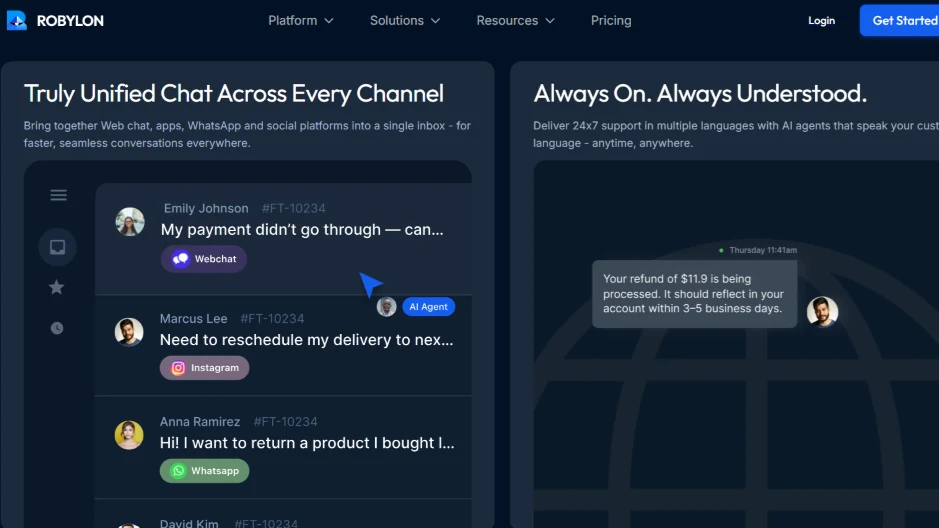Click Emily Johnson's avatar
This screenshot has width=939, height=528.
pos(130,221)
